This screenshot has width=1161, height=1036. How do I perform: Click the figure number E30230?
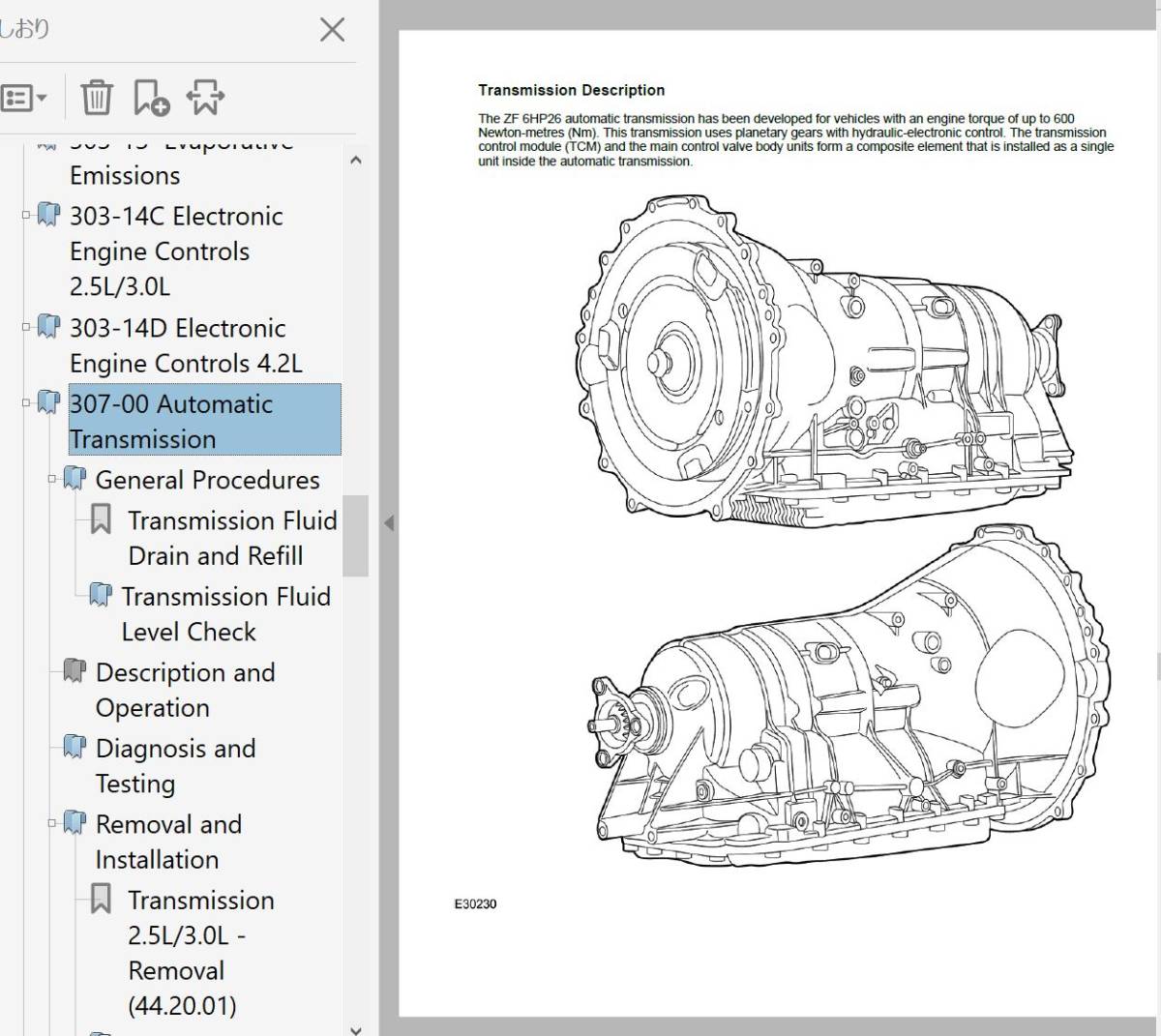(x=475, y=904)
